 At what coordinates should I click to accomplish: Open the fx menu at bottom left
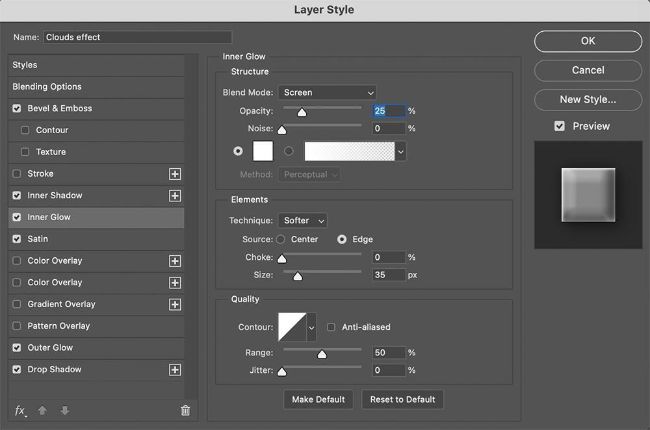point(20,410)
